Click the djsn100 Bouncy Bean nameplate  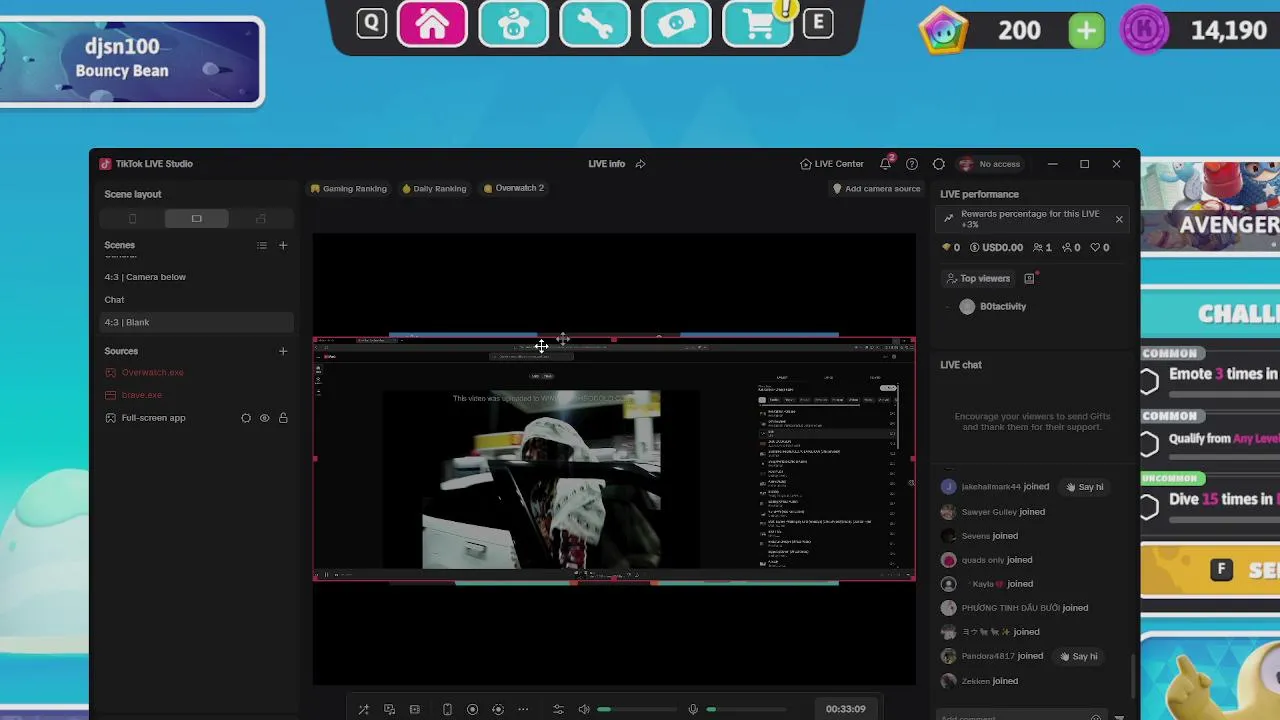coord(131,61)
